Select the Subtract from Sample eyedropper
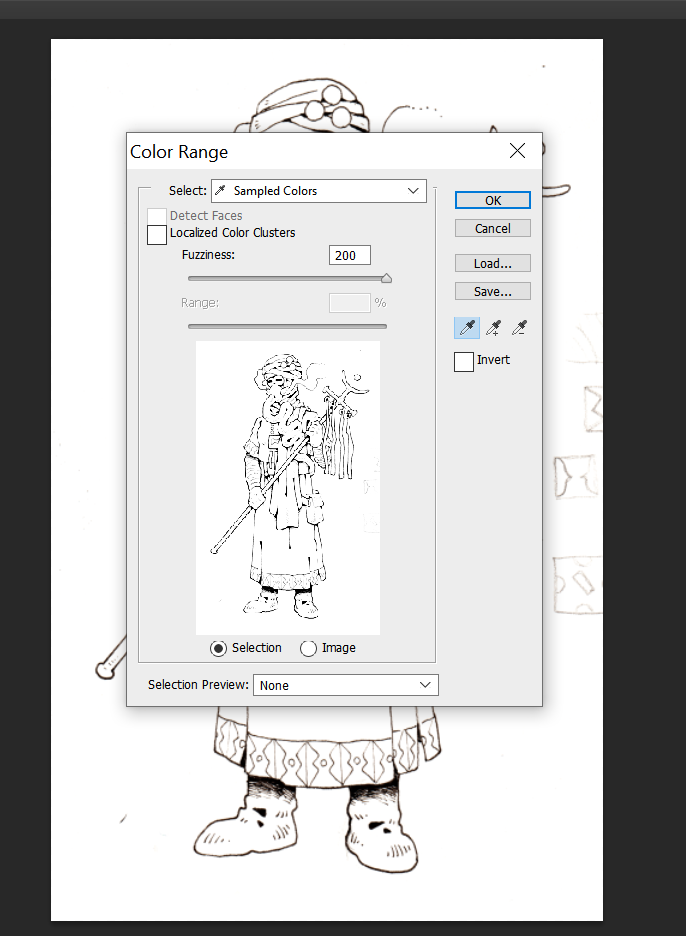Image resolution: width=686 pixels, height=936 pixels. (x=519, y=328)
